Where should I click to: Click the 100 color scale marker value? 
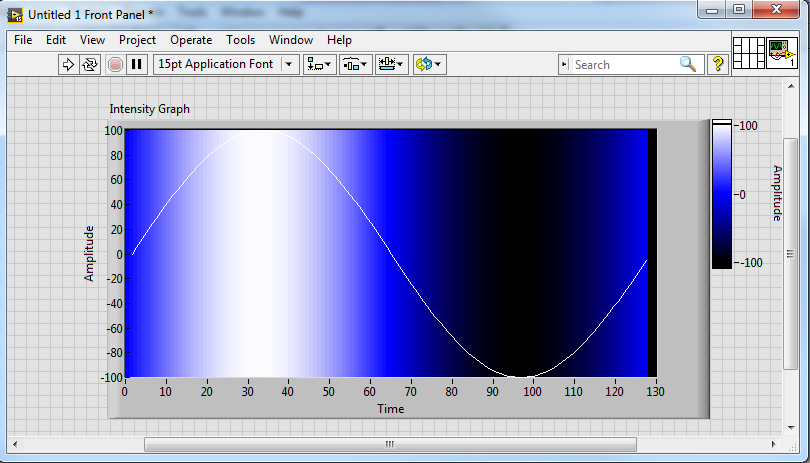click(x=748, y=126)
